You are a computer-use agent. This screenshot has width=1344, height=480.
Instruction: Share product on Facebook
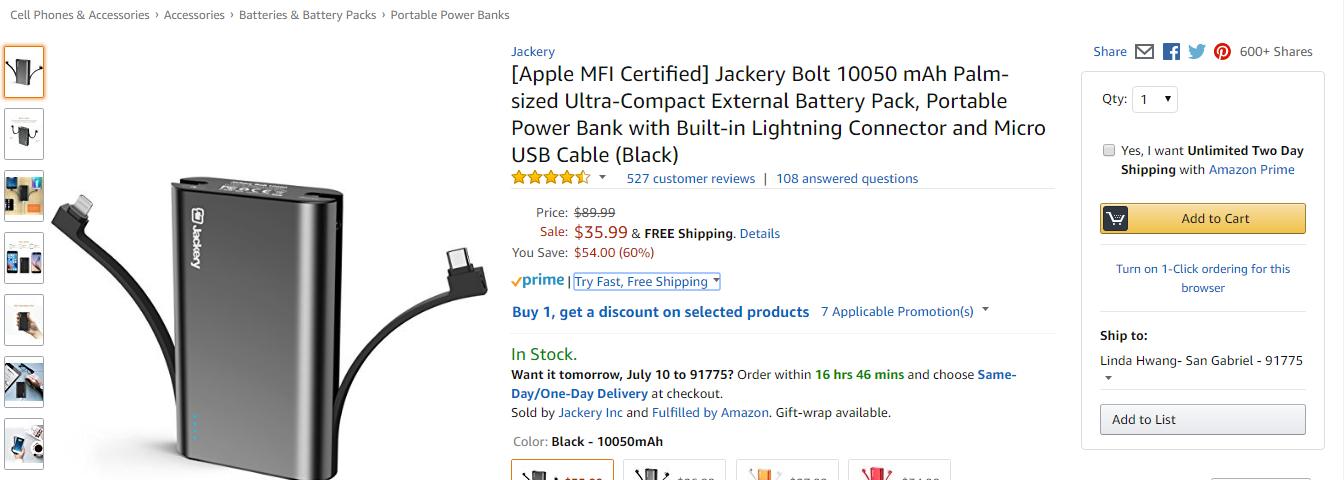[x=1171, y=52]
